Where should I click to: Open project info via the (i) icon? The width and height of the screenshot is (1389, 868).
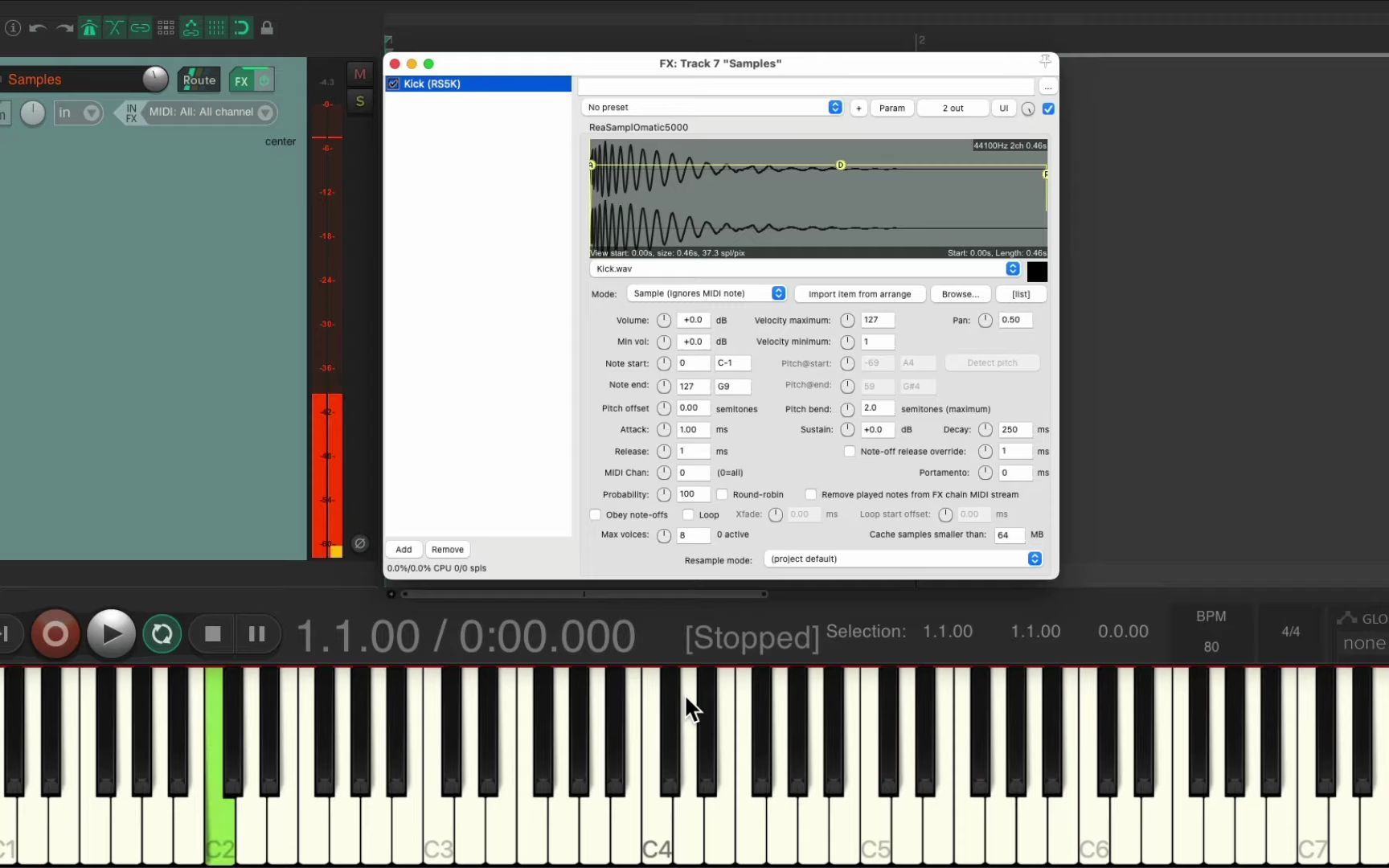click(13, 28)
